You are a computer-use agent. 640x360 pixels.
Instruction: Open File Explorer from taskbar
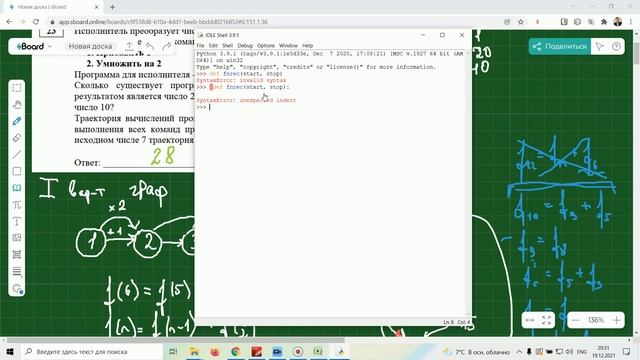[194, 351]
